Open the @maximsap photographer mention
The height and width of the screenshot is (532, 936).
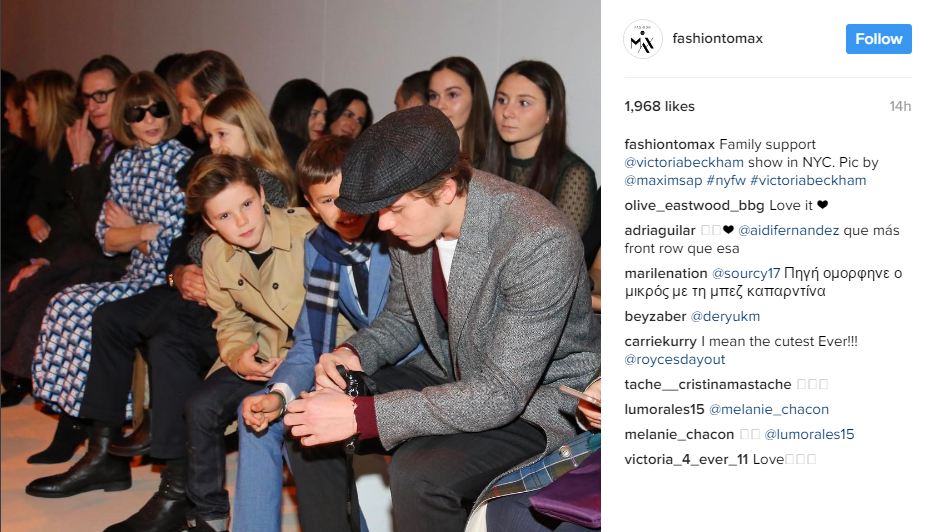663,180
